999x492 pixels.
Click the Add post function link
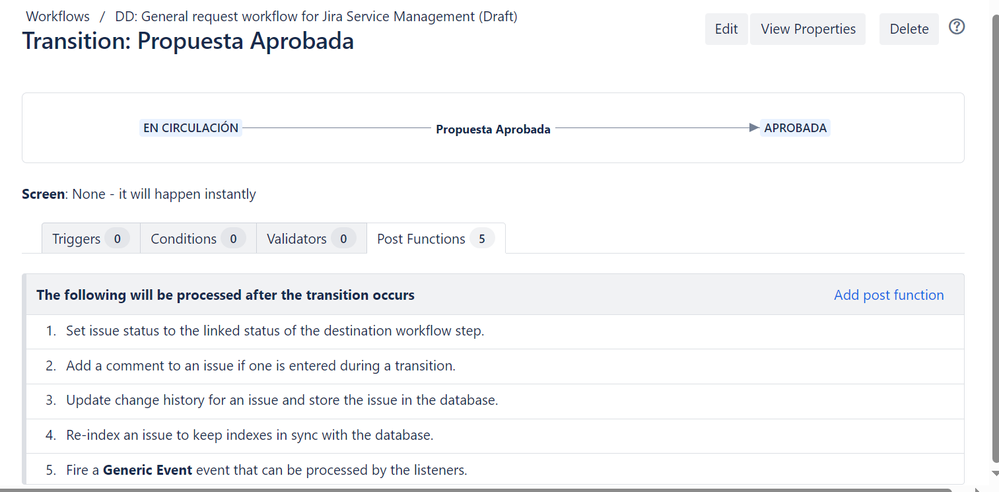(889, 295)
